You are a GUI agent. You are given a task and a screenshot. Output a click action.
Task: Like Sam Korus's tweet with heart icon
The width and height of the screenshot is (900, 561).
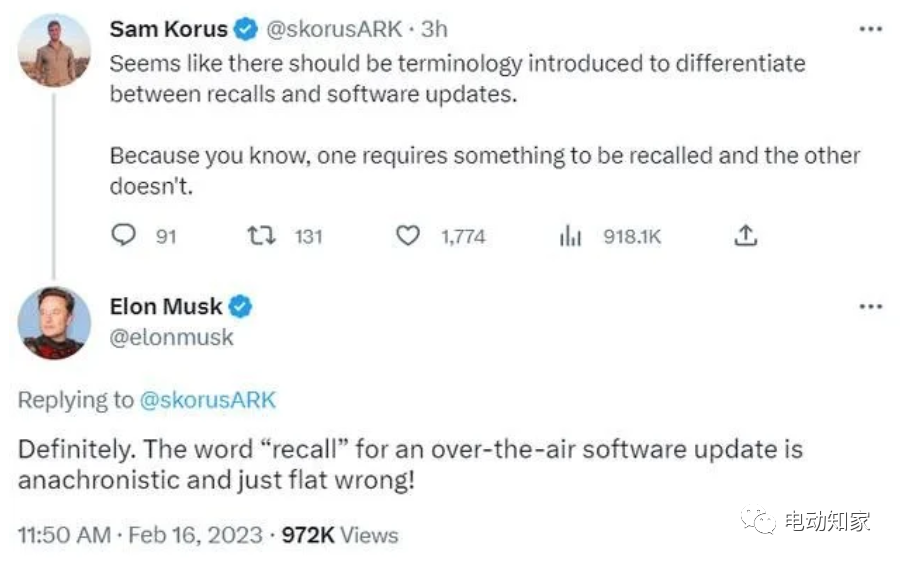click(x=407, y=236)
